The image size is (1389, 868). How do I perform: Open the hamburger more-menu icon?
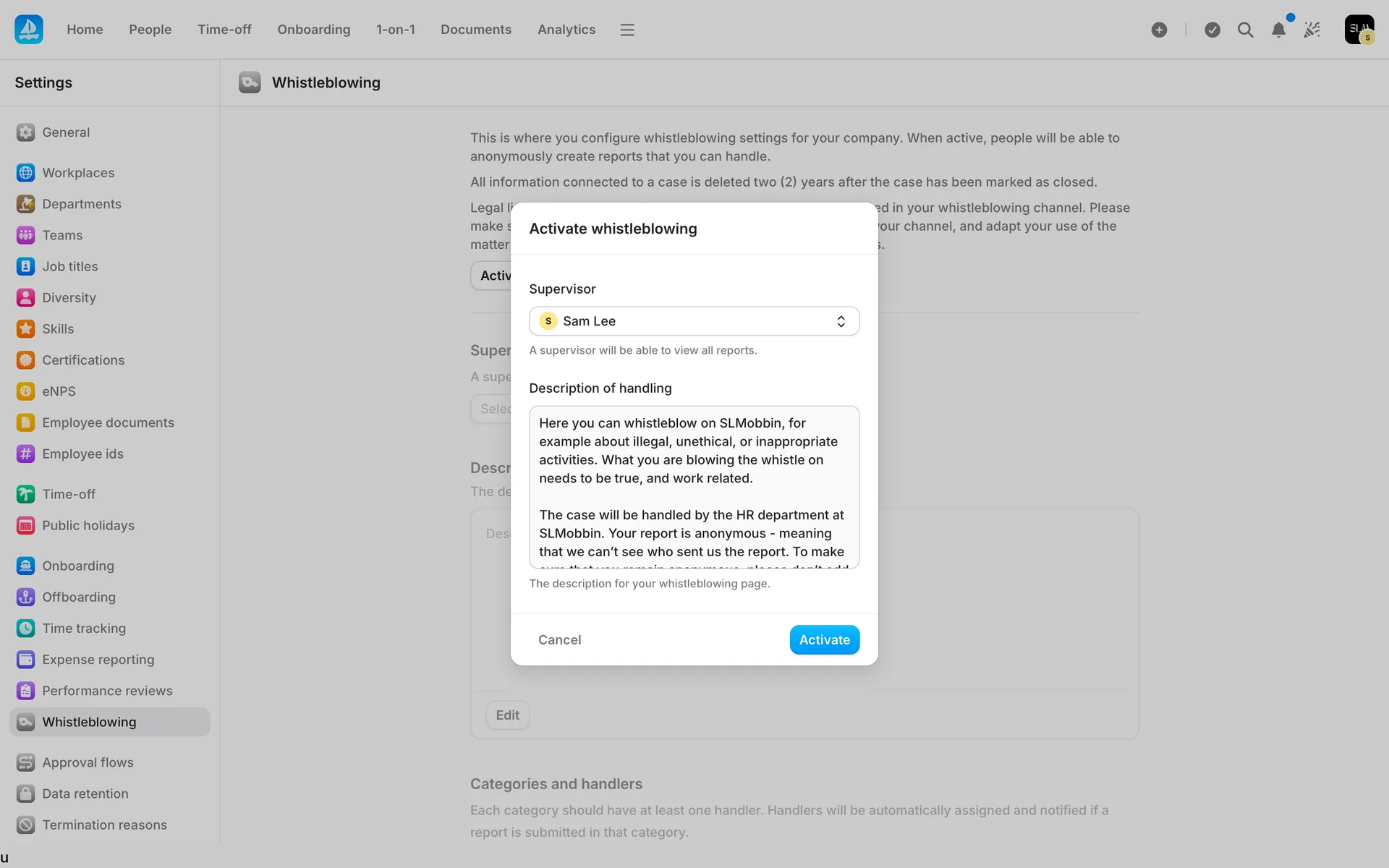[627, 30]
